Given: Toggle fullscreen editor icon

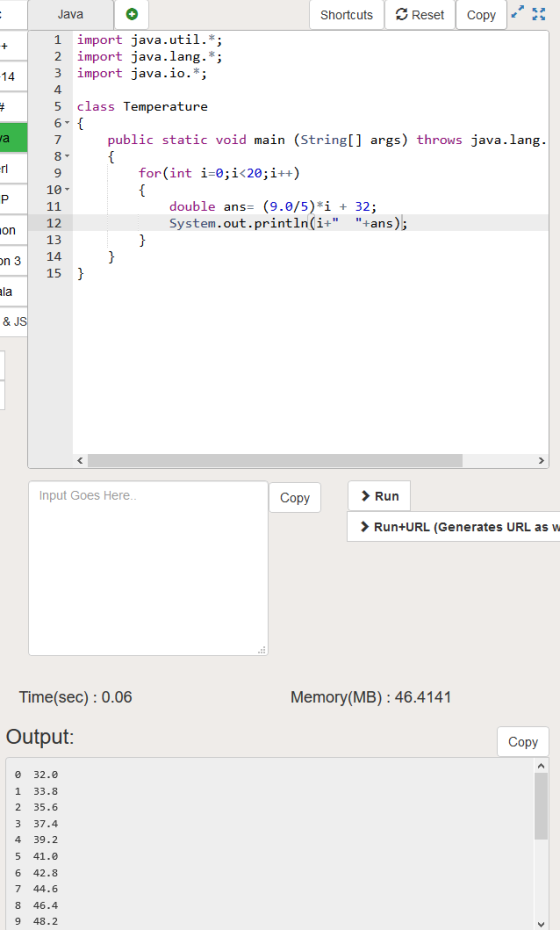Looking at the screenshot, I should [x=539, y=14].
